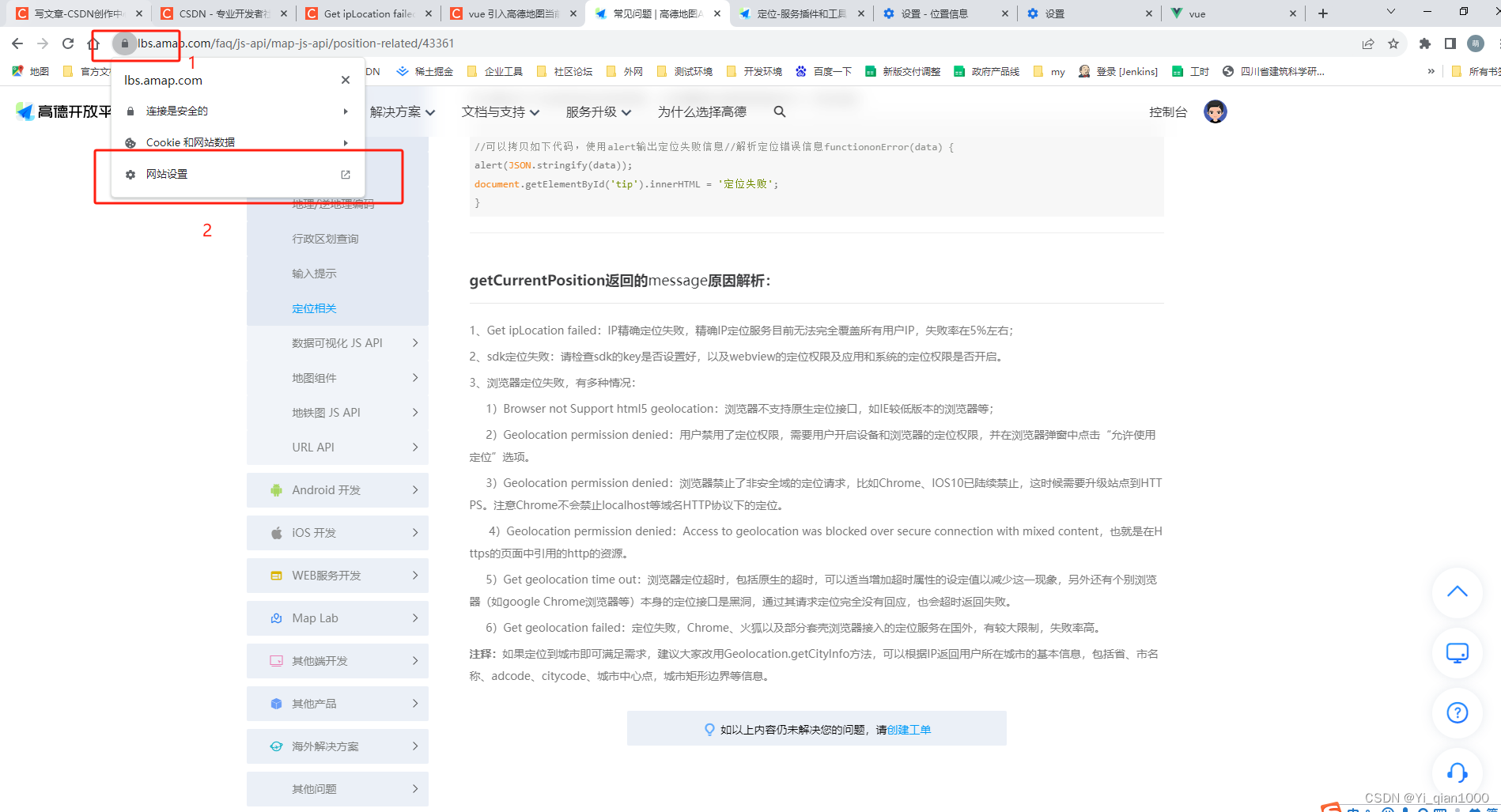Click the question mark help floating icon

tap(1457, 712)
